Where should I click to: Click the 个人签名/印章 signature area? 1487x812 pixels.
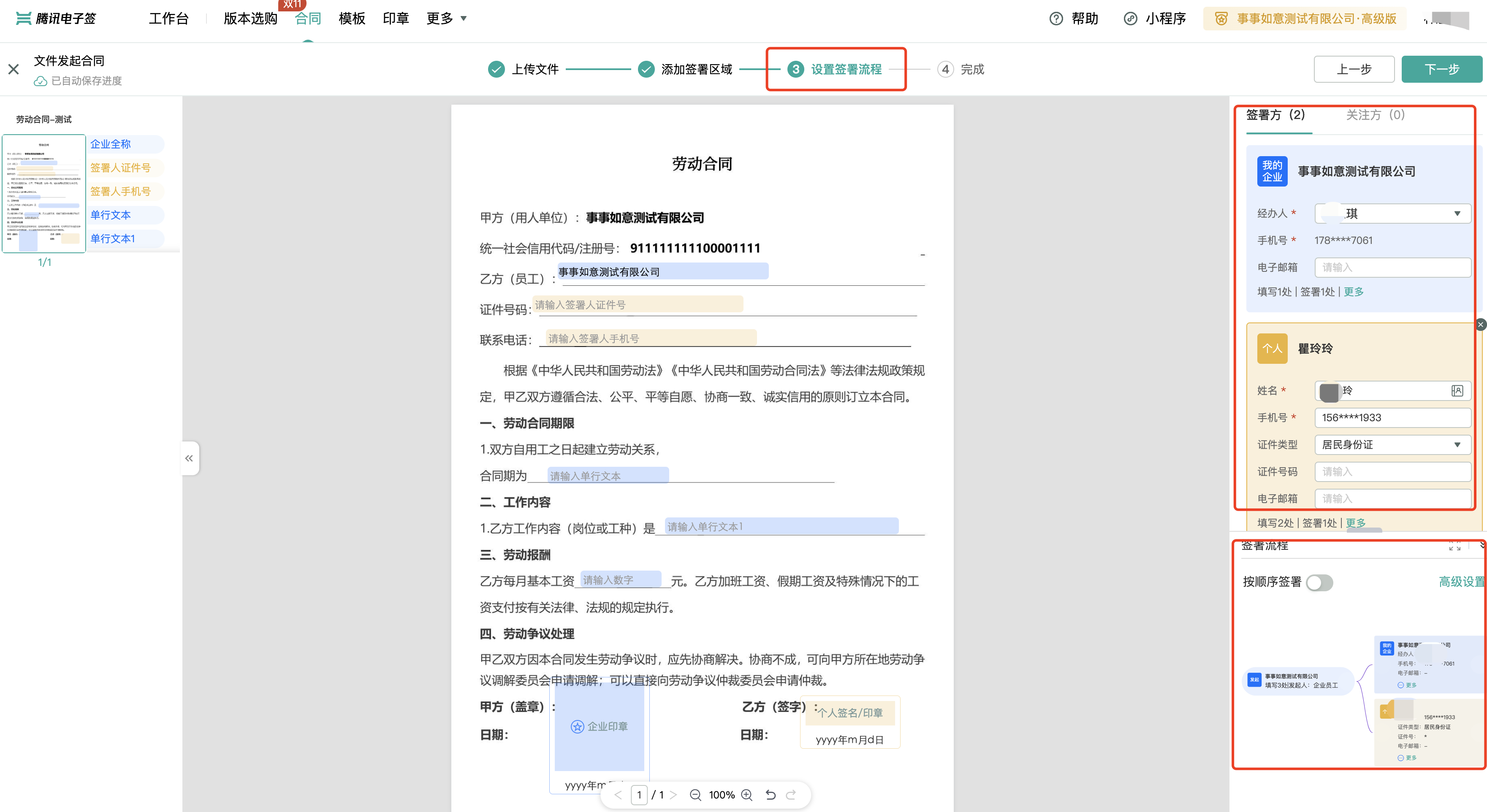tap(850, 713)
